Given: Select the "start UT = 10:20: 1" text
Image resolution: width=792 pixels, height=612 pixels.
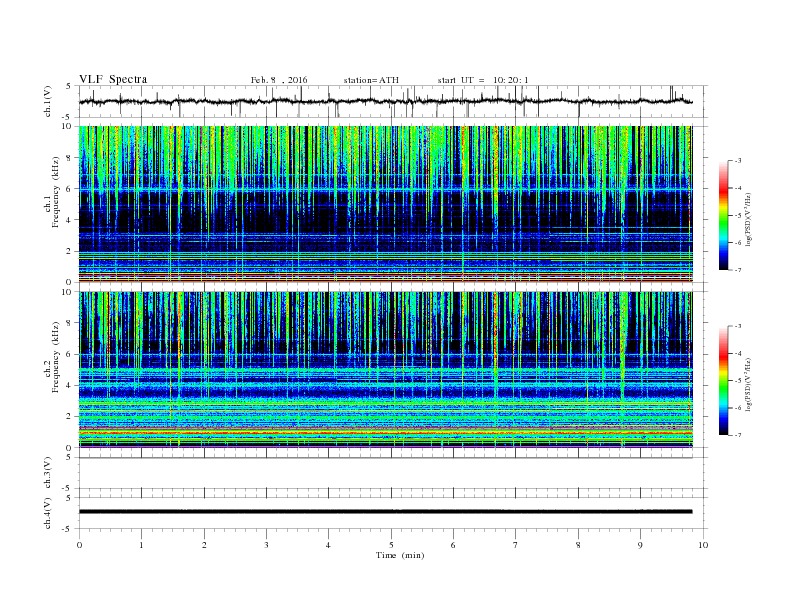Looking at the screenshot, I should [483, 80].
